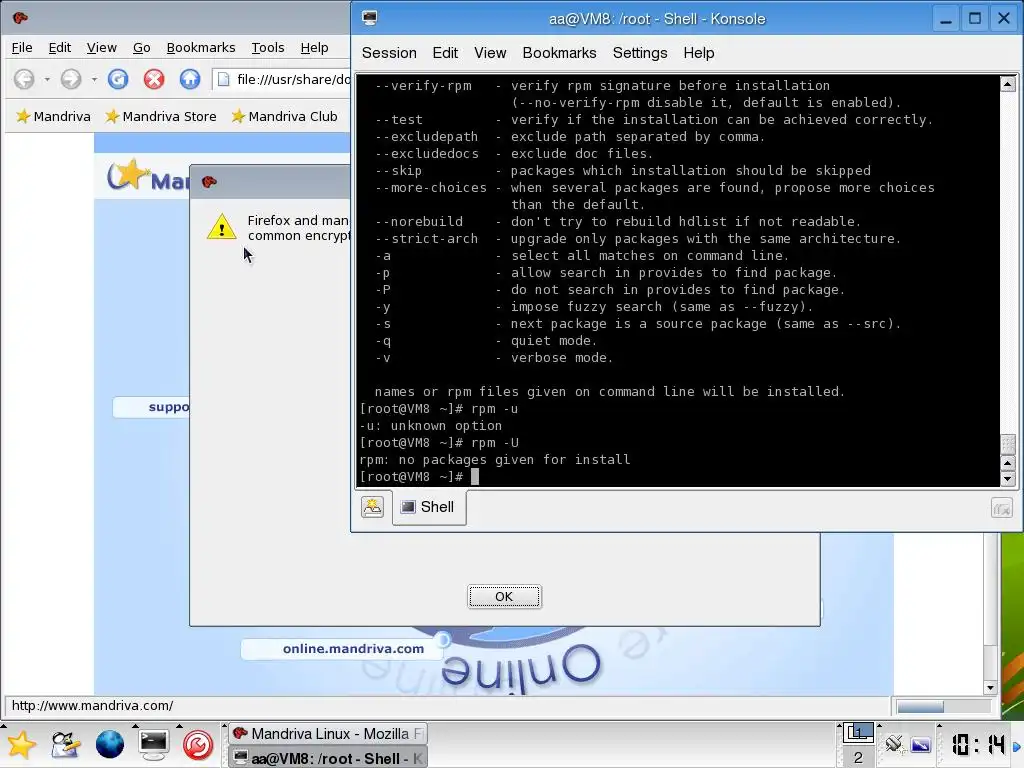Click the taskbar clock showing 10:14
Viewport: 1024px width, 768px height.
[x=978, y=744]
